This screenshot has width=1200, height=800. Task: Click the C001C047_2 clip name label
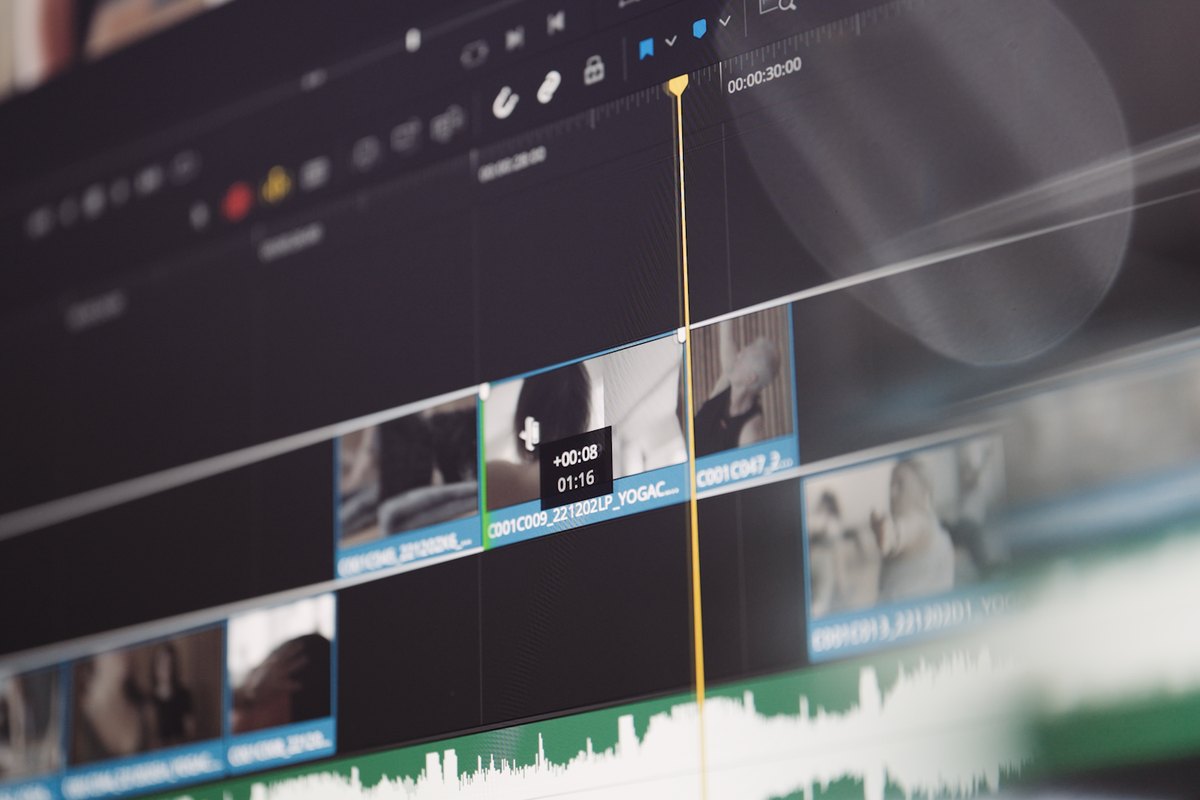745,469
